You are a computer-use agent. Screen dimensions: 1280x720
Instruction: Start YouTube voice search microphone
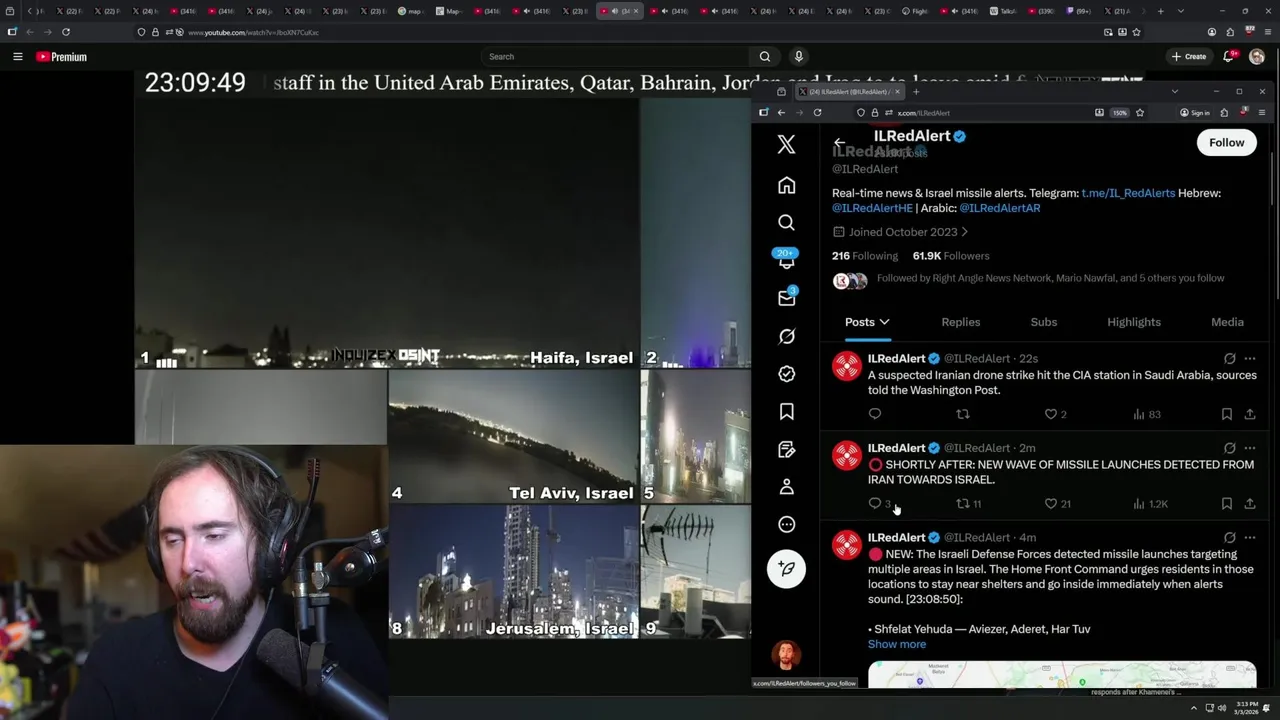798,57
